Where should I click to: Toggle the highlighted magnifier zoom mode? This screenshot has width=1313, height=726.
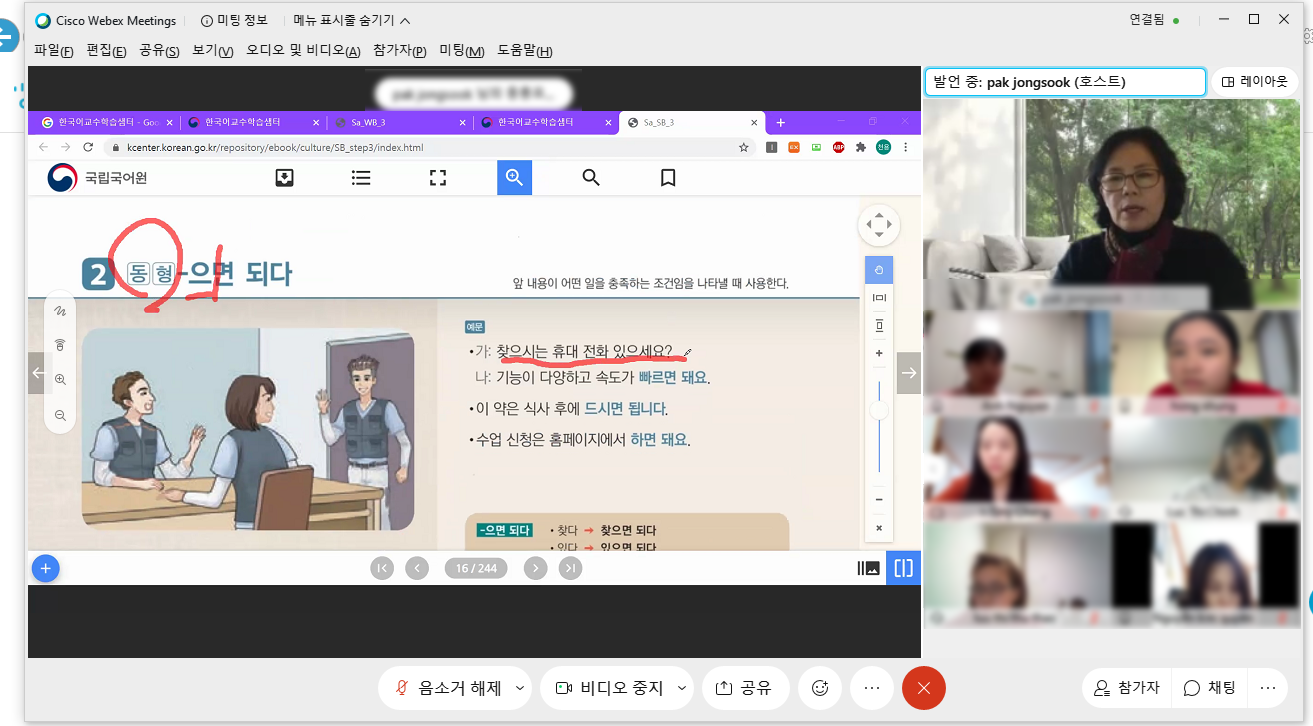[x=514, y=178]
